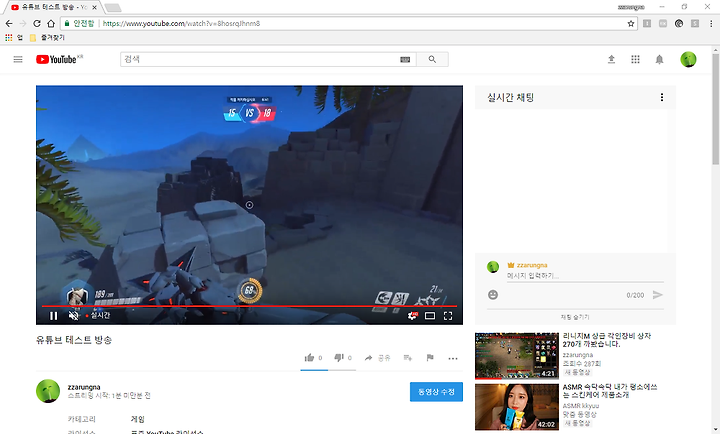The height and width of the screenshot is (434, 720).
Task: Jump to live via 실시간 indicator
Action: click(98, 316)
